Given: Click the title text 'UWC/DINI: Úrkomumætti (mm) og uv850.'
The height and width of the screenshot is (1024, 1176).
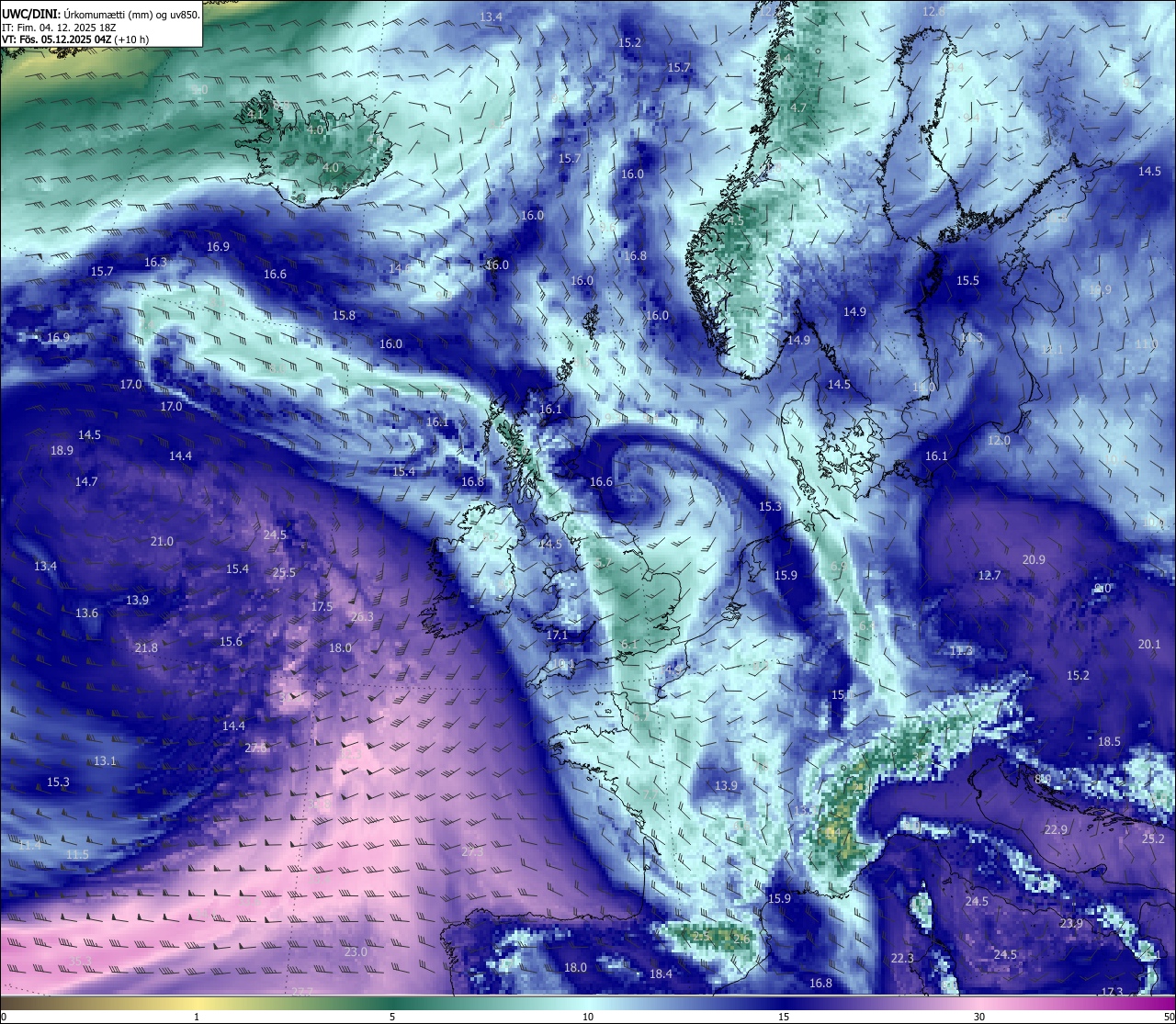Looking at the screenshot, I should (x=101, y=14).
